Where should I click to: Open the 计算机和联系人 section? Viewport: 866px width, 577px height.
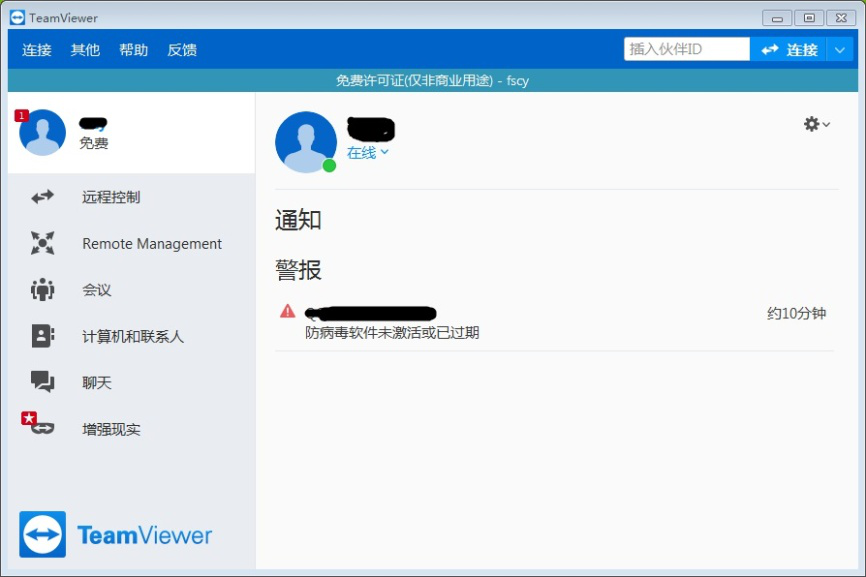pos(131,336)
